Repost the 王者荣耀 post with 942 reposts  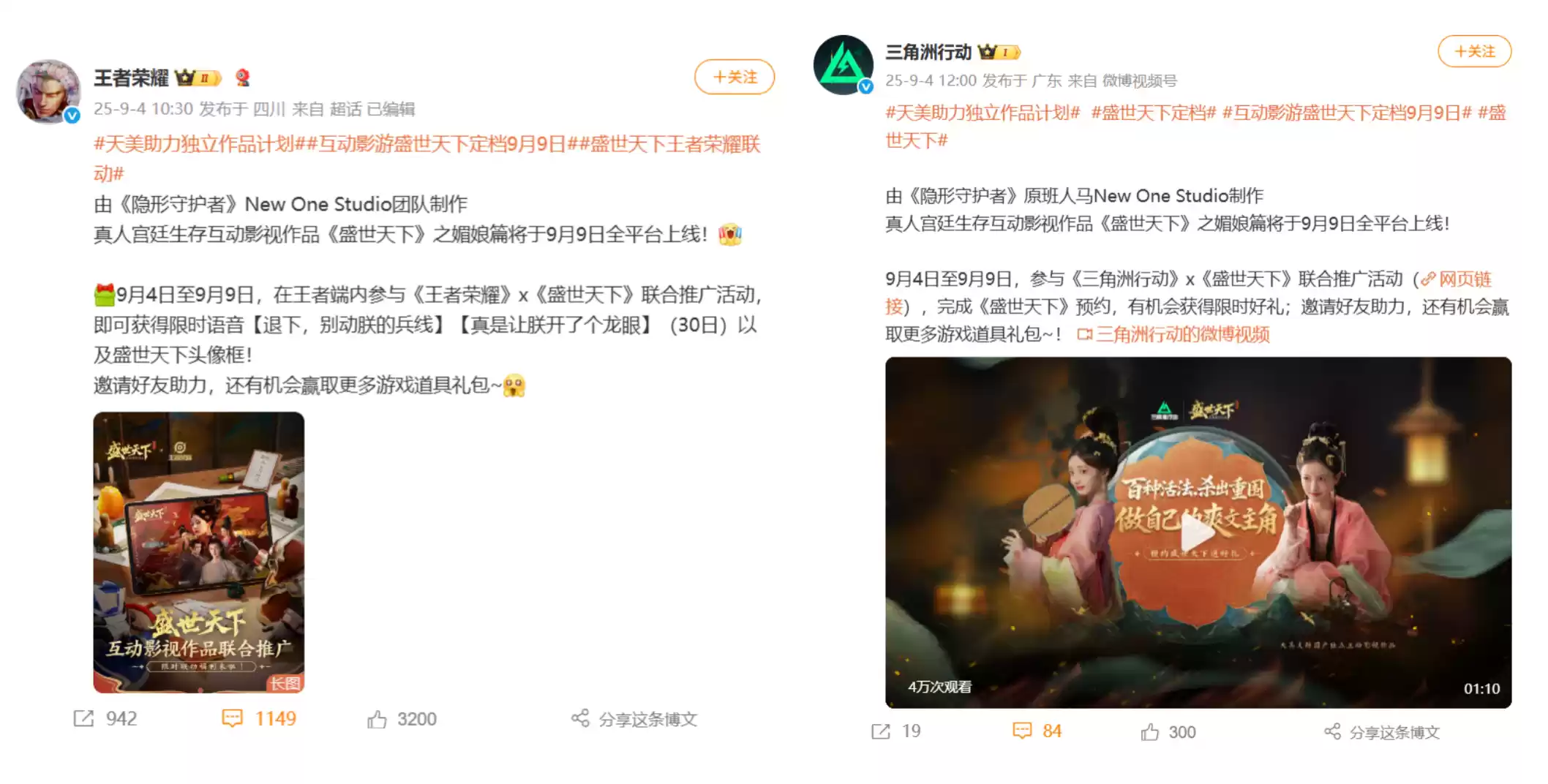coord(105,718)
